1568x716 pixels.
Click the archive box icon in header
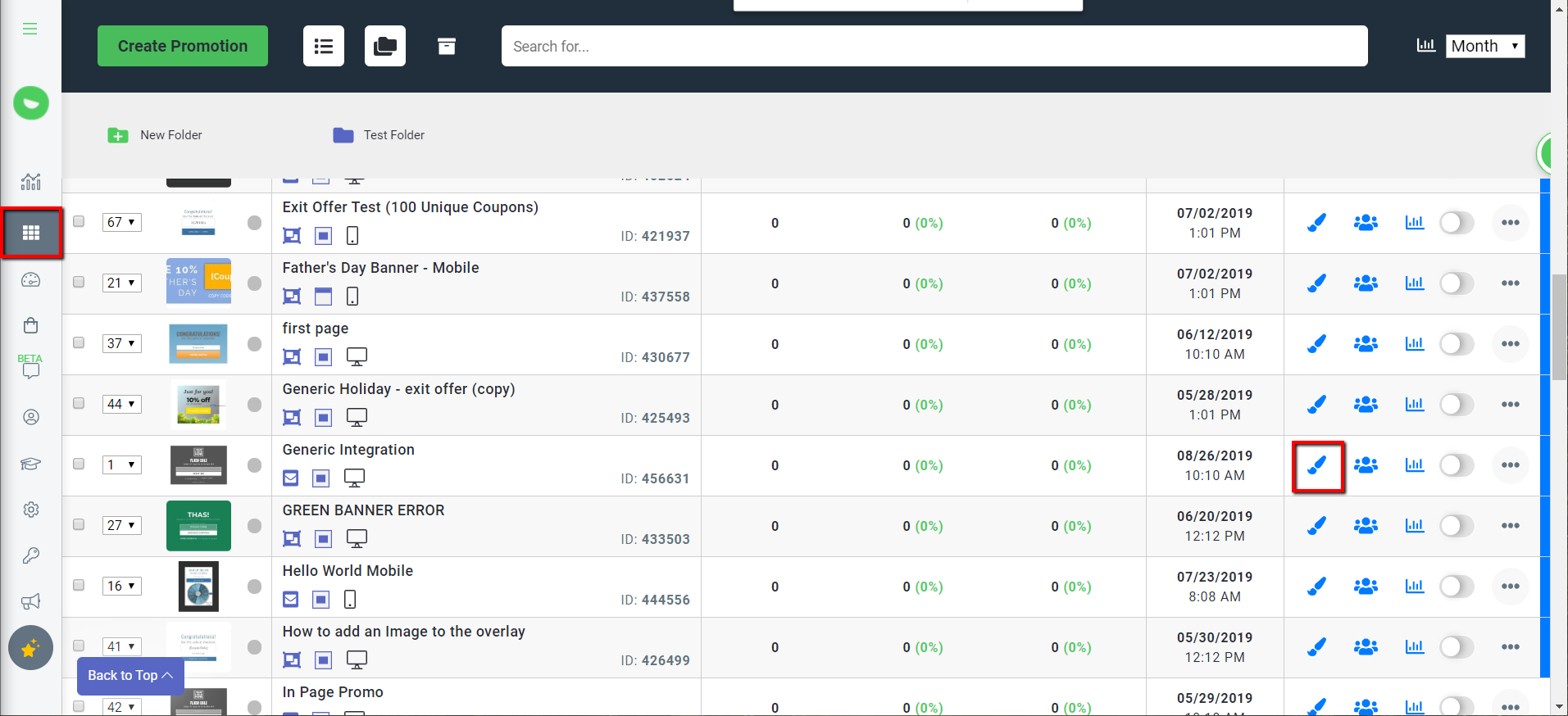coord(447,46)
